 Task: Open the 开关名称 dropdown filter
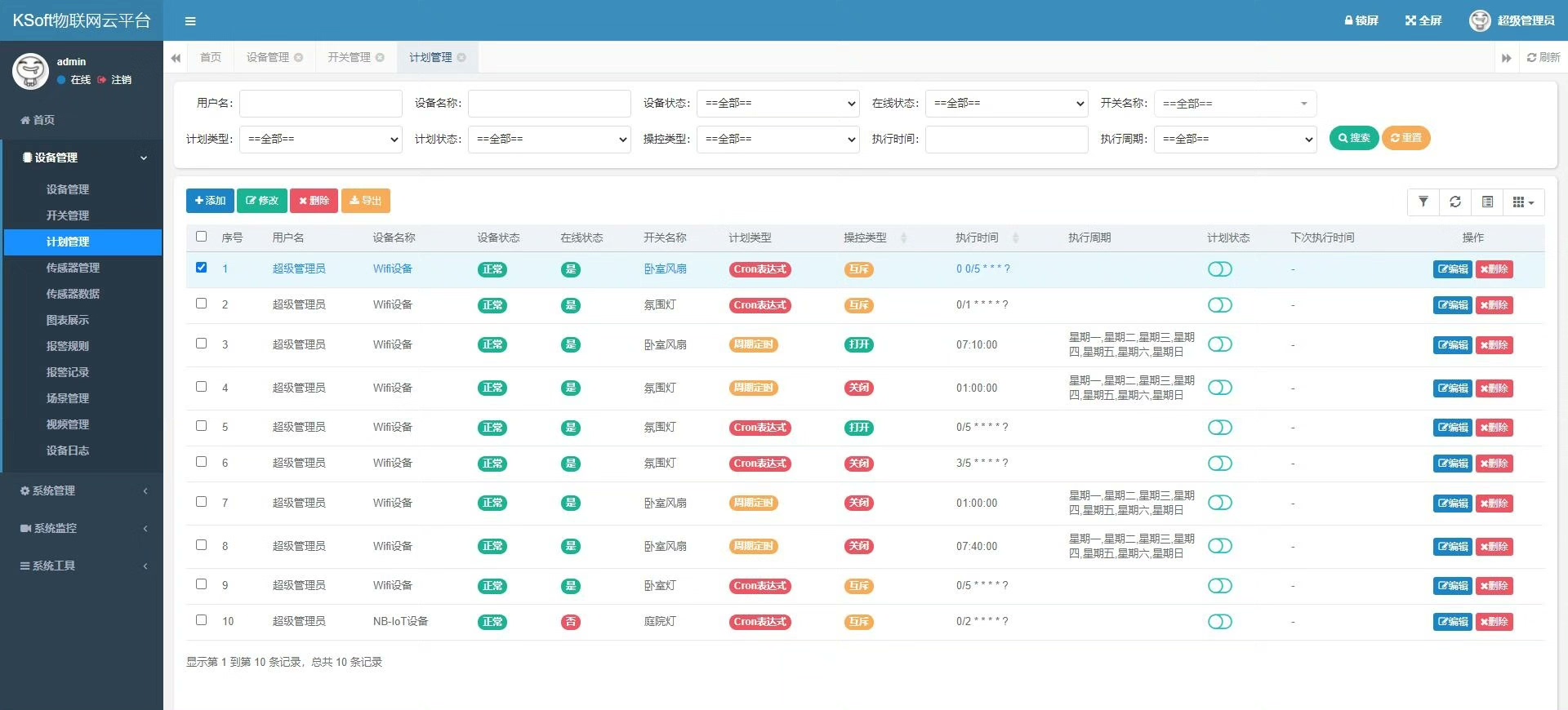pyautogui.click(x=1235, y=104)
